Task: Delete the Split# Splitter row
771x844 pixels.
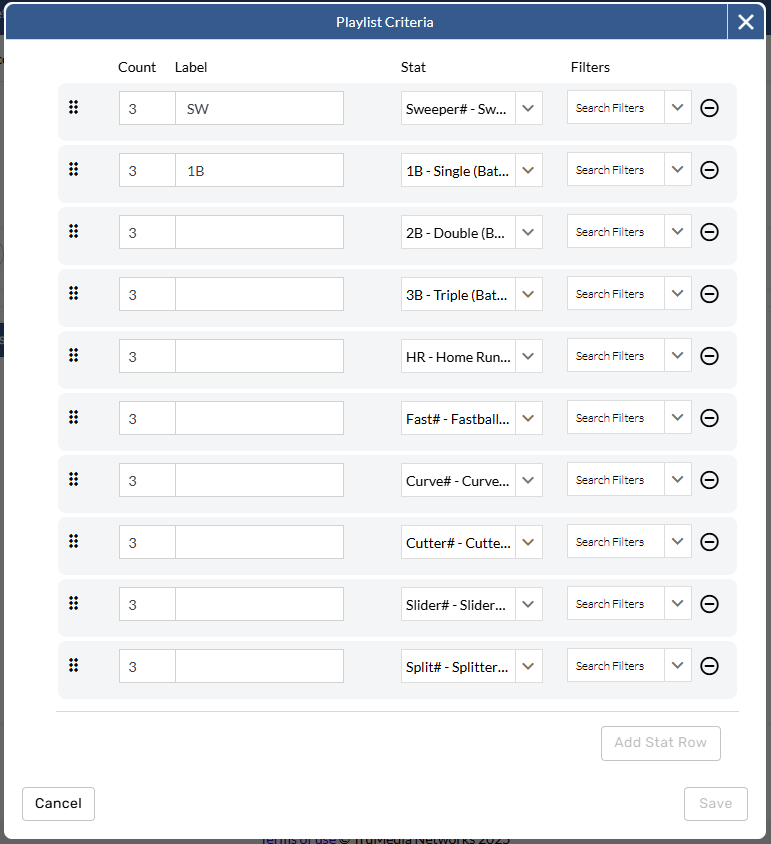Action: pos(709,666)
